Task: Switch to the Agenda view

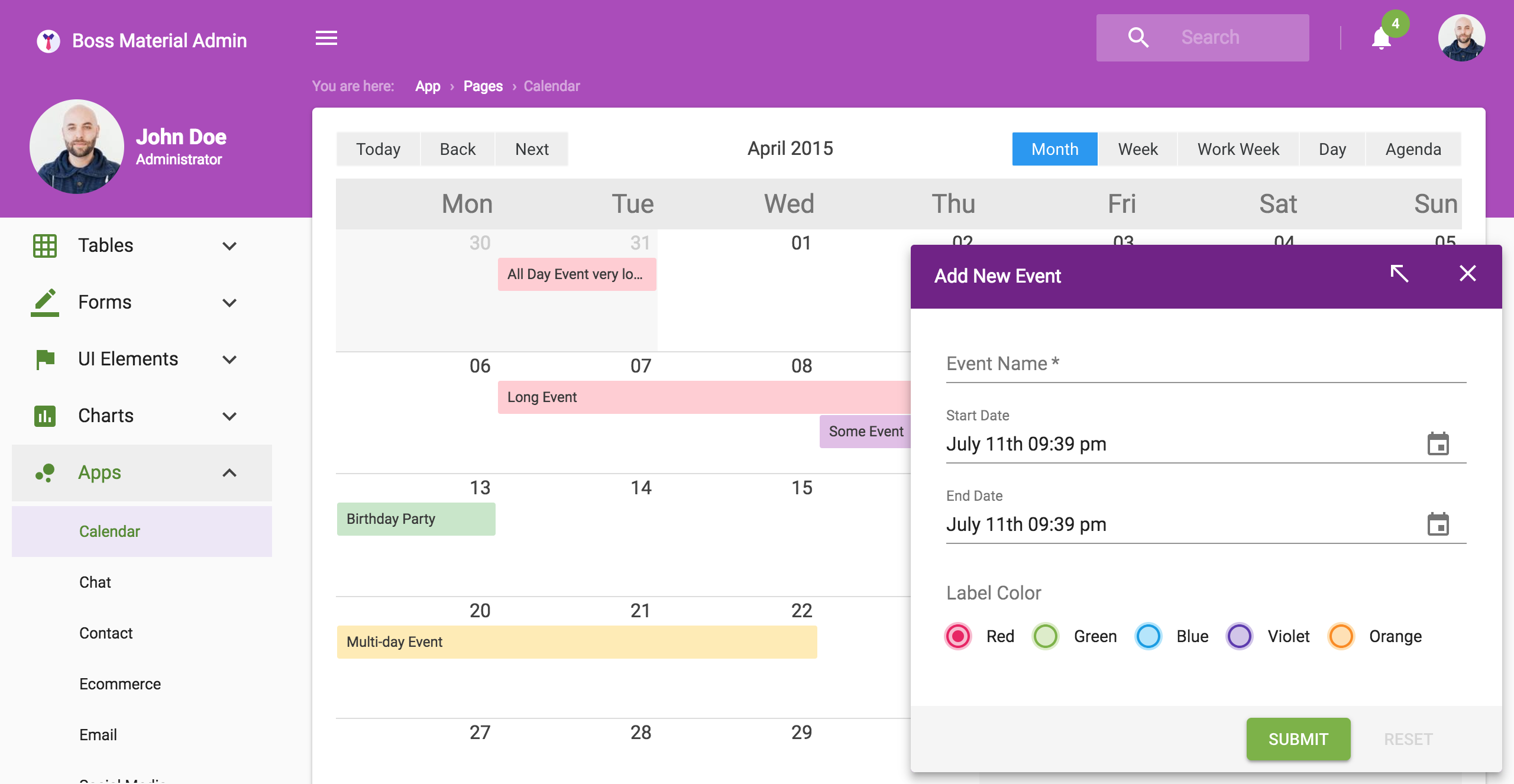Action: 1413,149
